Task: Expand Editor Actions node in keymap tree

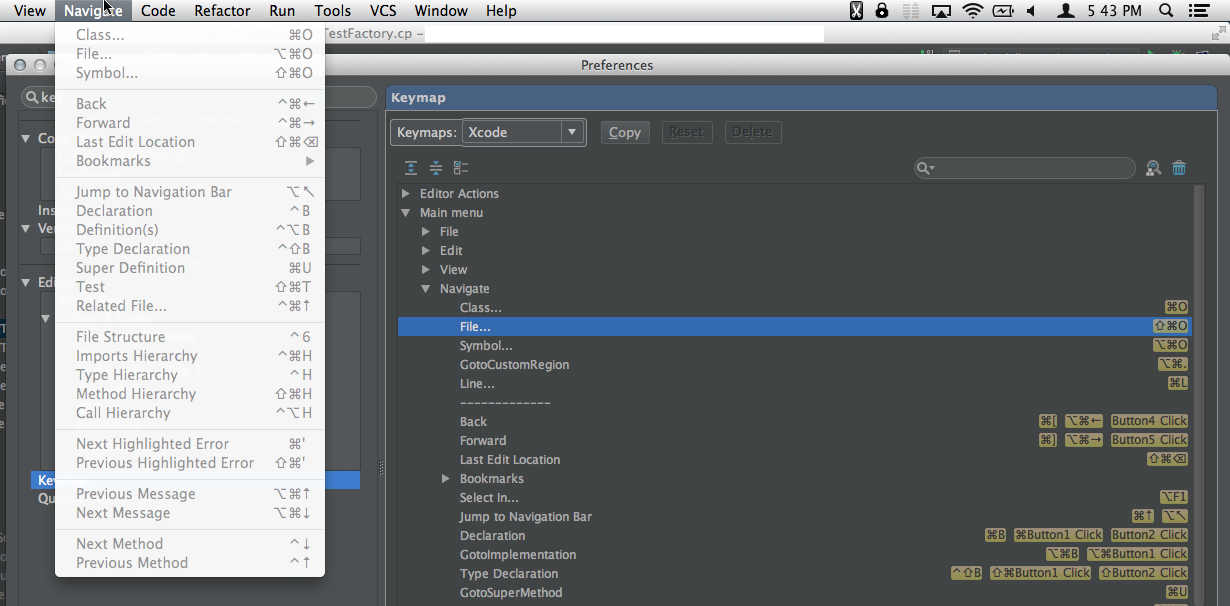Action: pyautogui.click(x=405, y=194)
